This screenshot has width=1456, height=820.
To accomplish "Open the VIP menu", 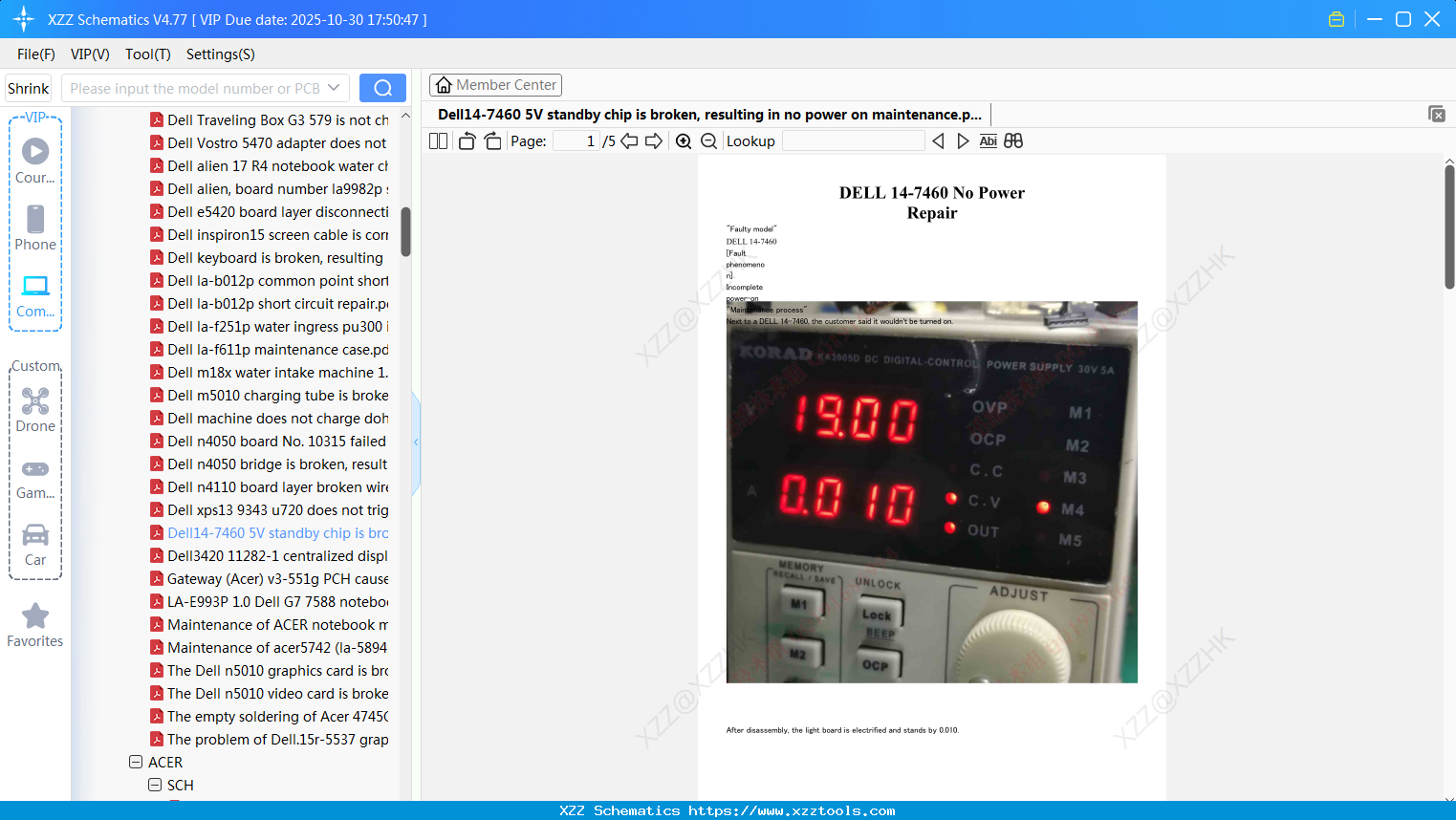I will pyautogui.click(x=90, y=54).
